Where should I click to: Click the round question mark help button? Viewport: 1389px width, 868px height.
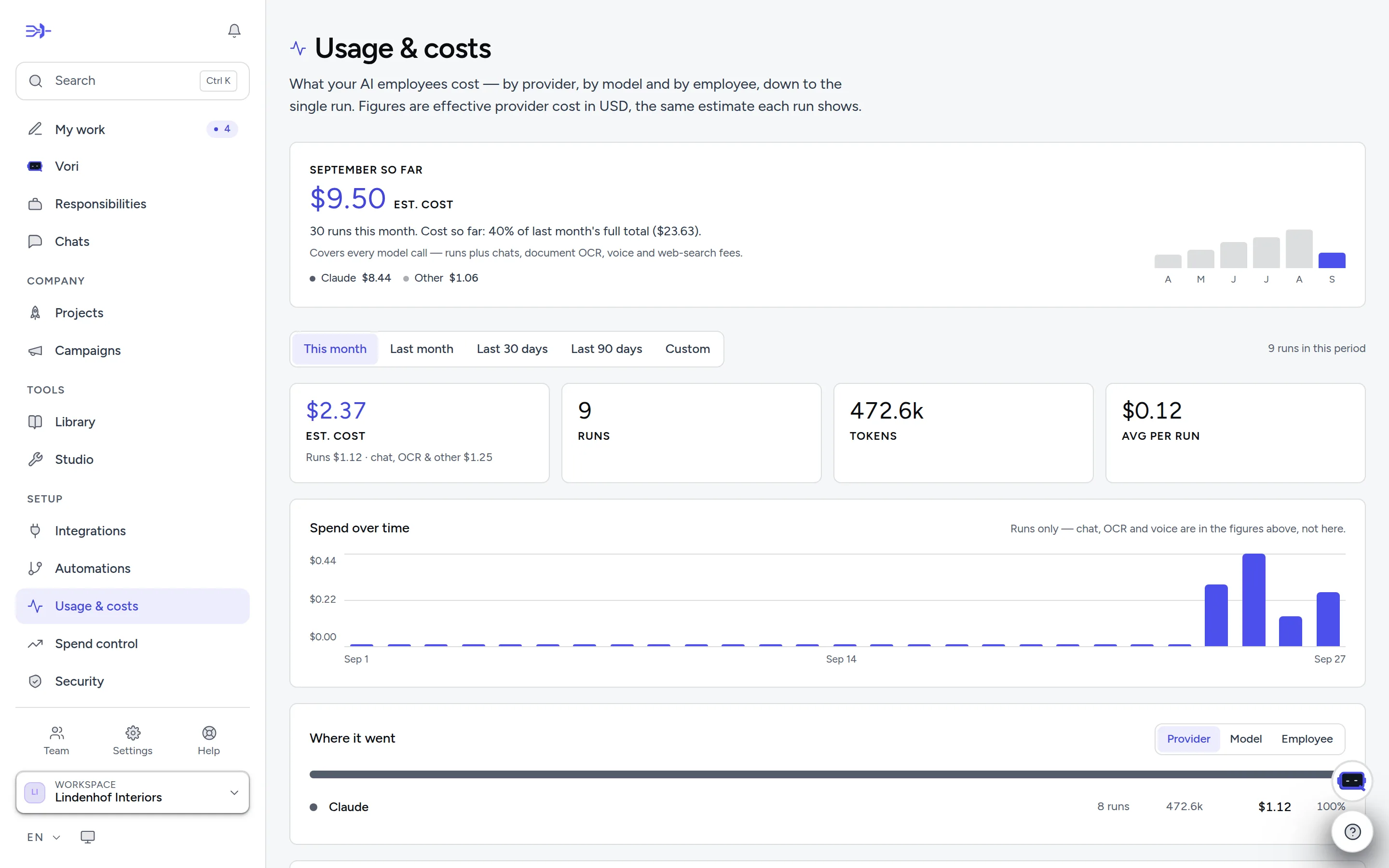[1352, 831]
